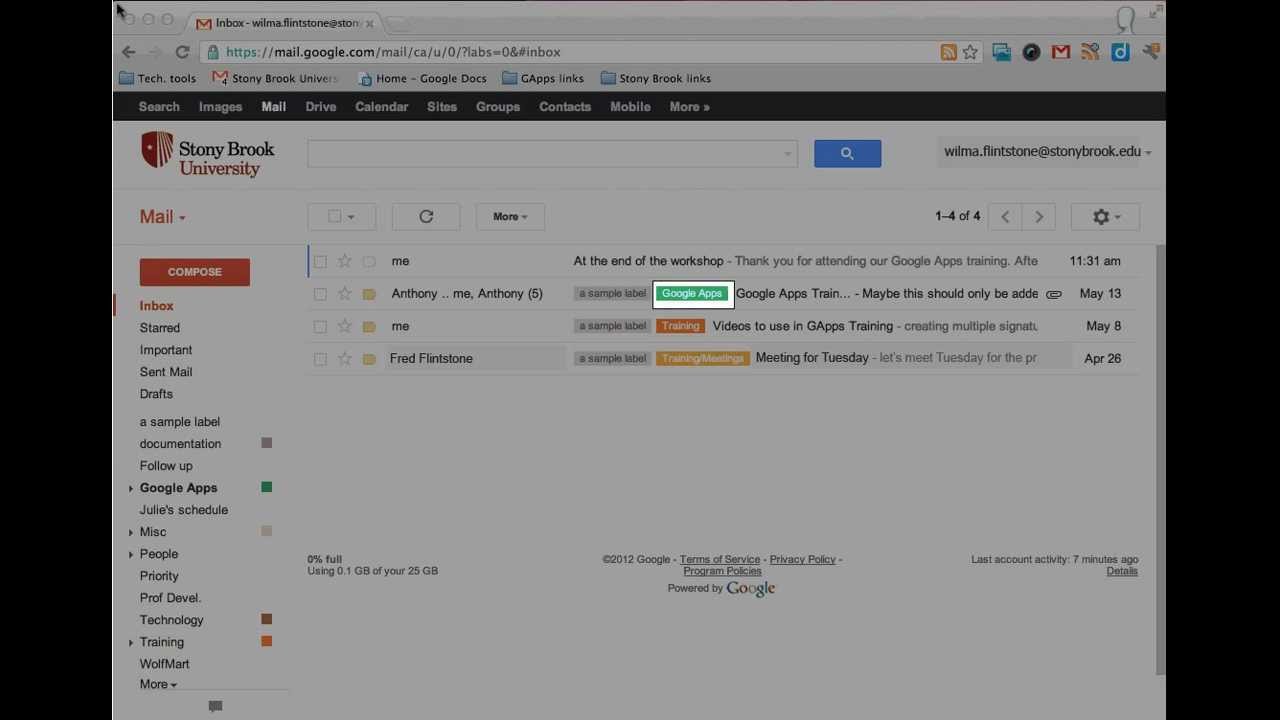
Task: Click the red COMPOSE button
Action: (x=195, y=272)
